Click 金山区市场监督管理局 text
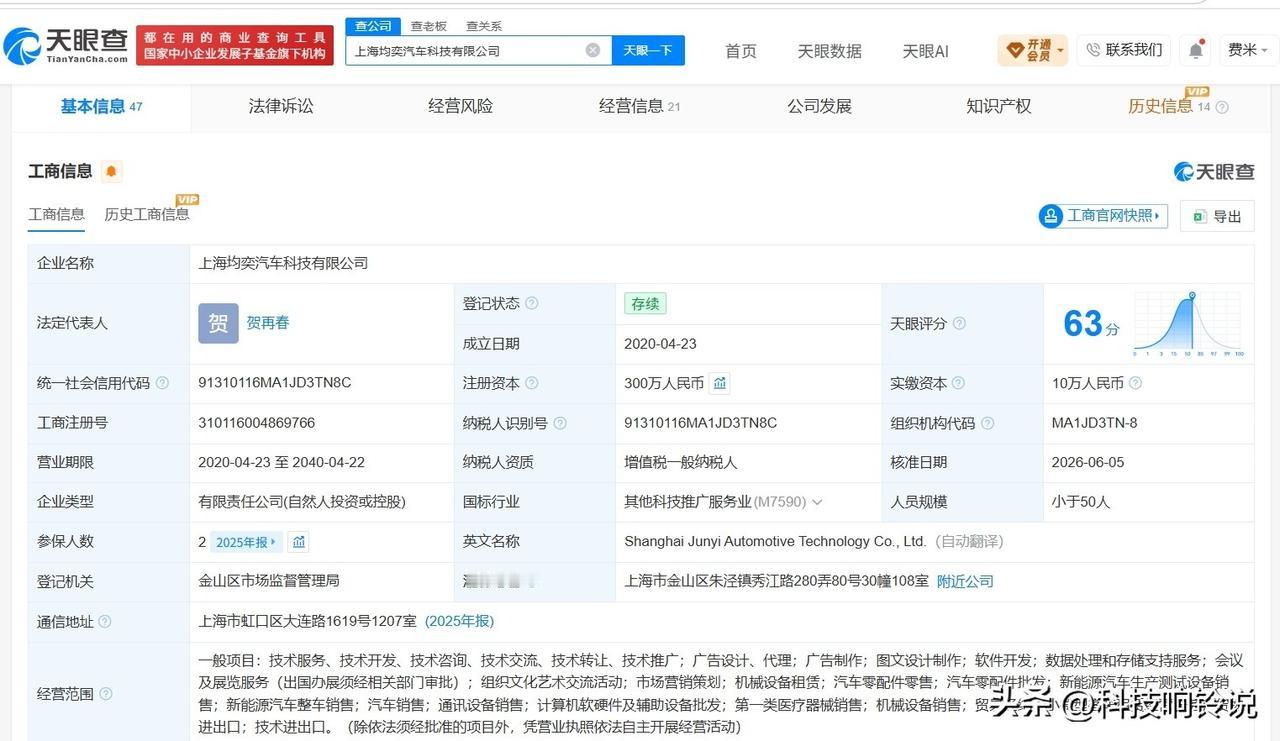The image size is (1280, 741). [269, 581]
